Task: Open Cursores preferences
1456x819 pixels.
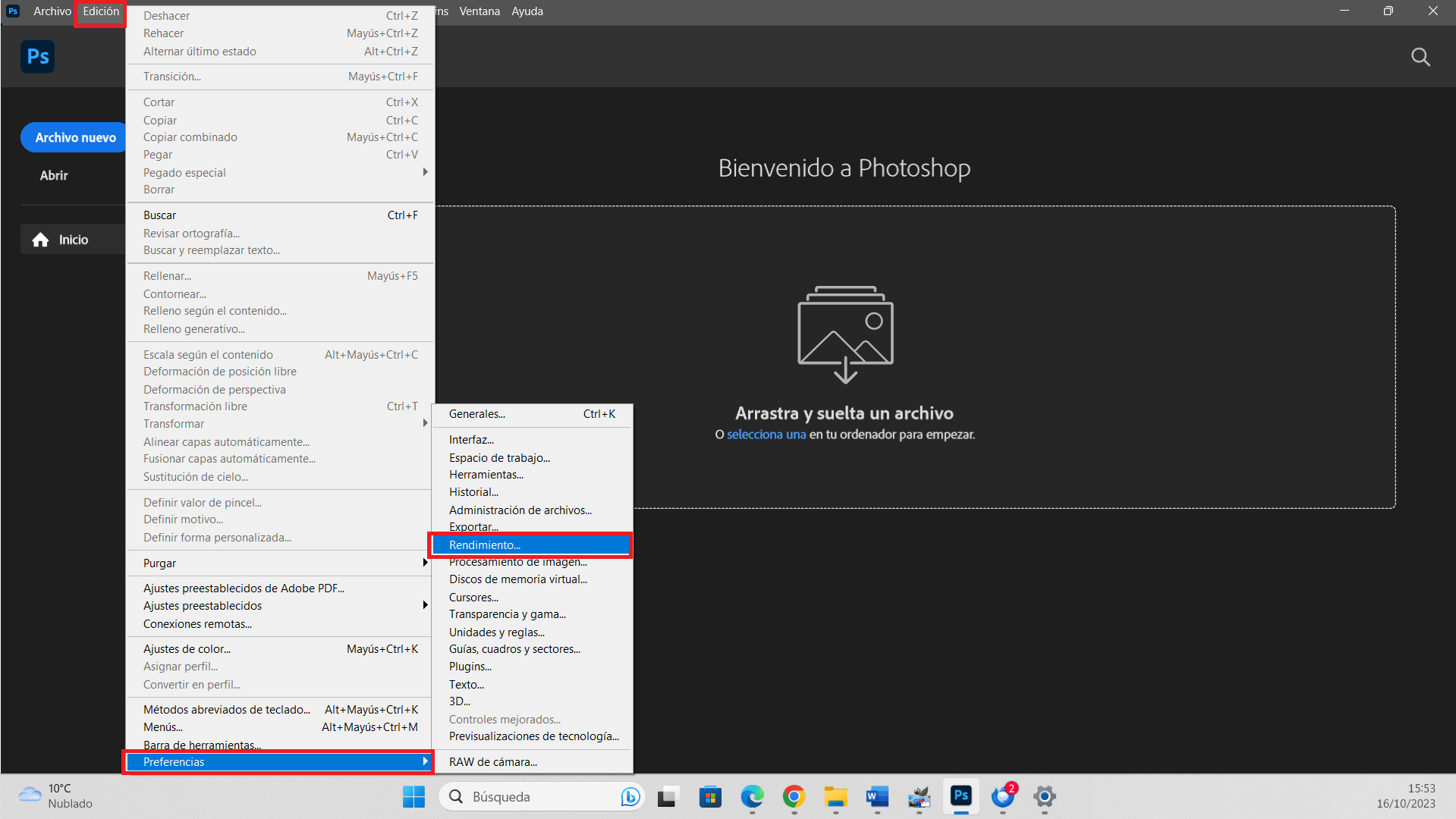Action: click(531, 598)
